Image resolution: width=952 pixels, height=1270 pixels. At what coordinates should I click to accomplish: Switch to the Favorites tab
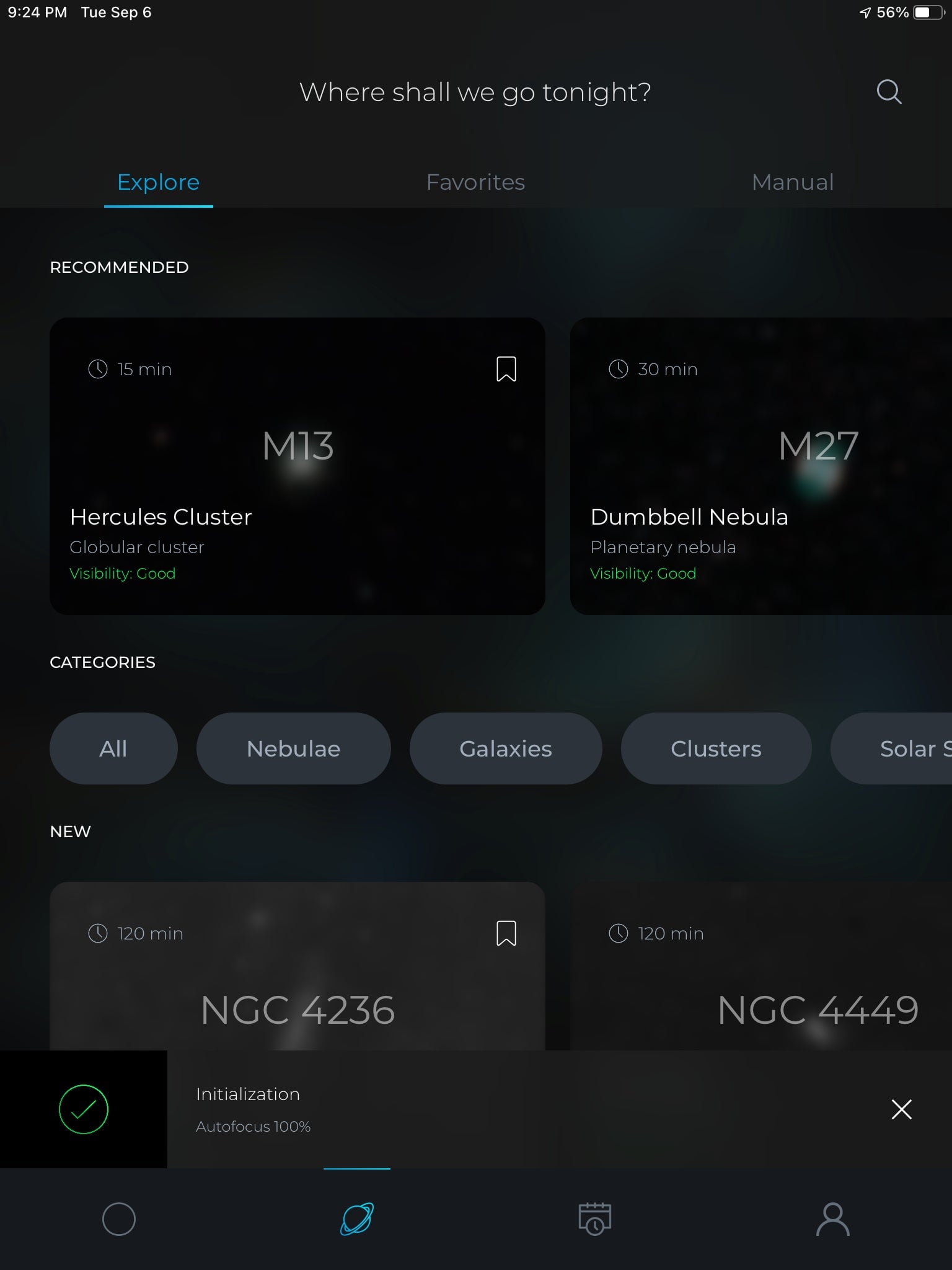[476, 182]
